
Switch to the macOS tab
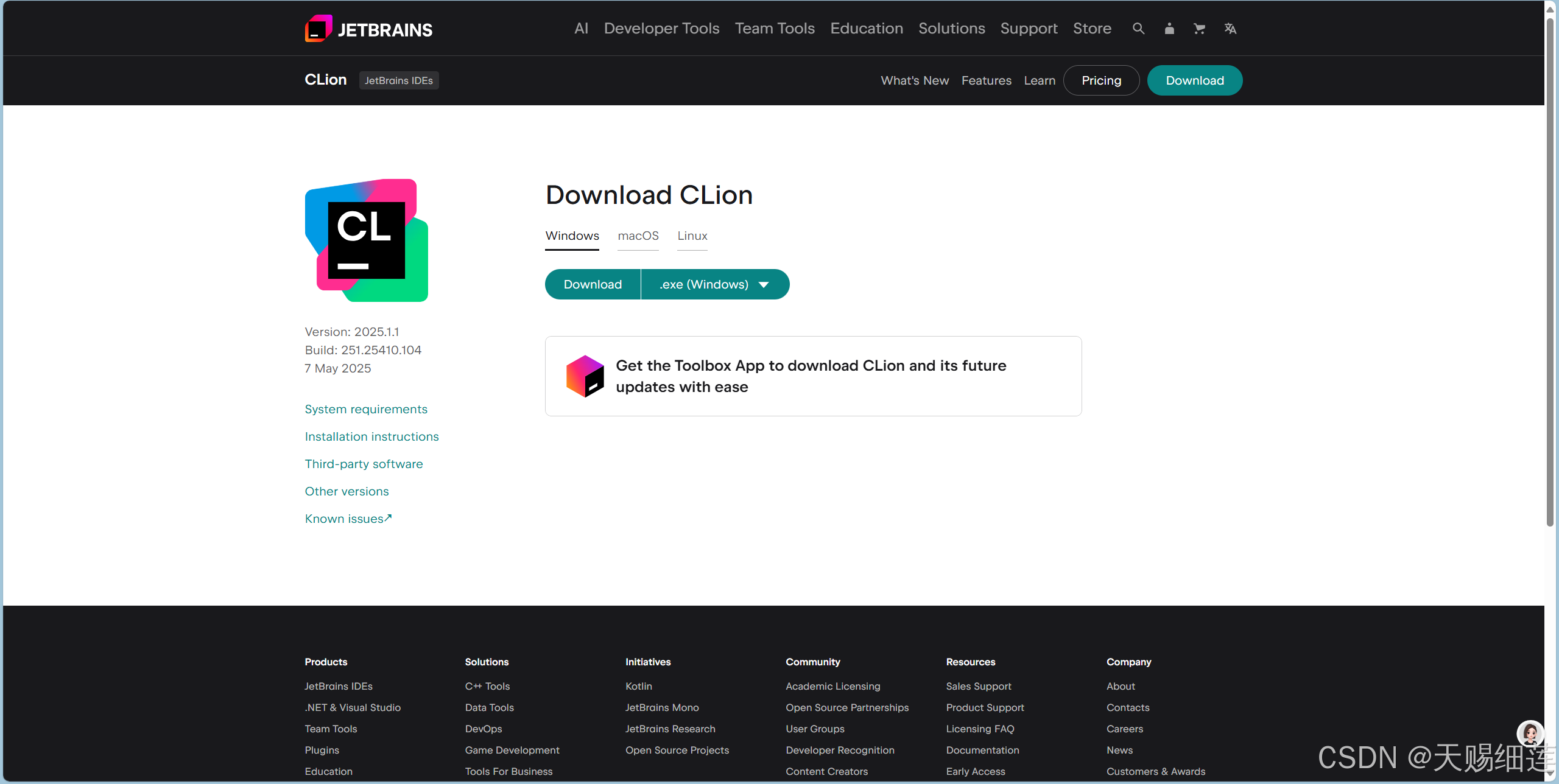[638, 236]
